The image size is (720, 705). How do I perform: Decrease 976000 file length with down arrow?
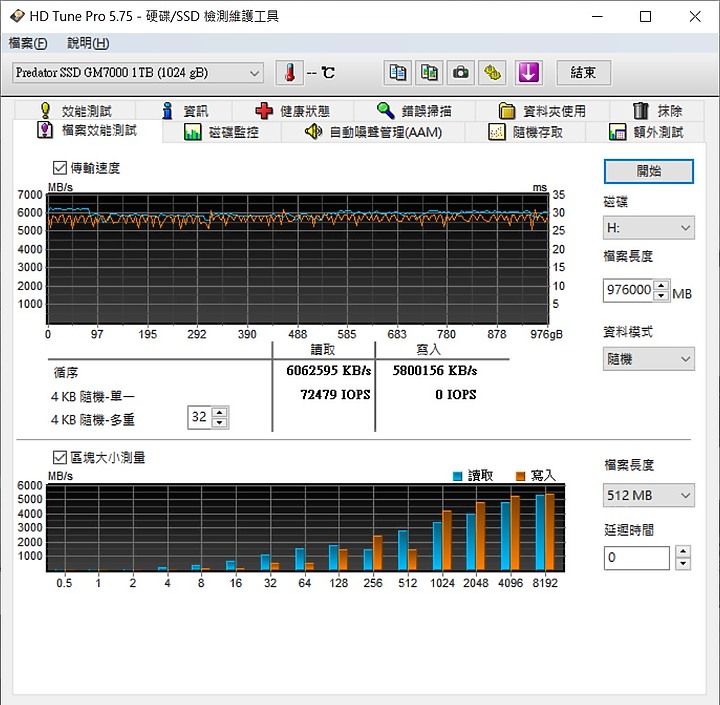click(x=661, y=295)
